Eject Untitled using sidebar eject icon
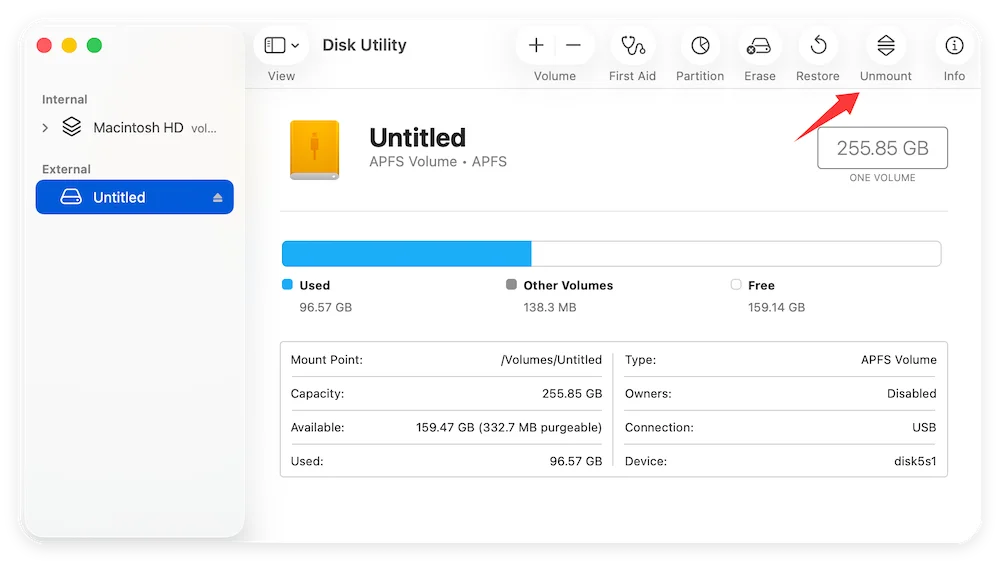Viewport: 1000px width, 562px height. 217,198
